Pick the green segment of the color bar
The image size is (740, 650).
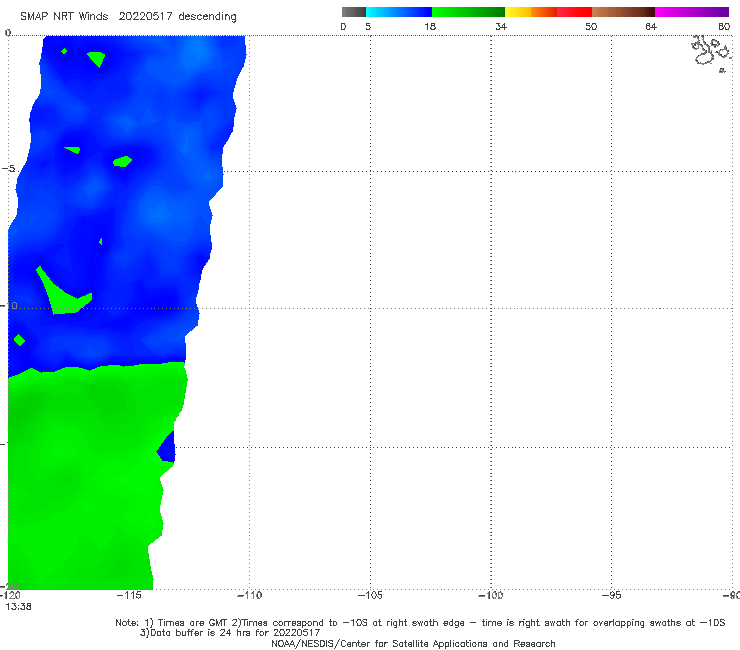(x=468, y=12)
